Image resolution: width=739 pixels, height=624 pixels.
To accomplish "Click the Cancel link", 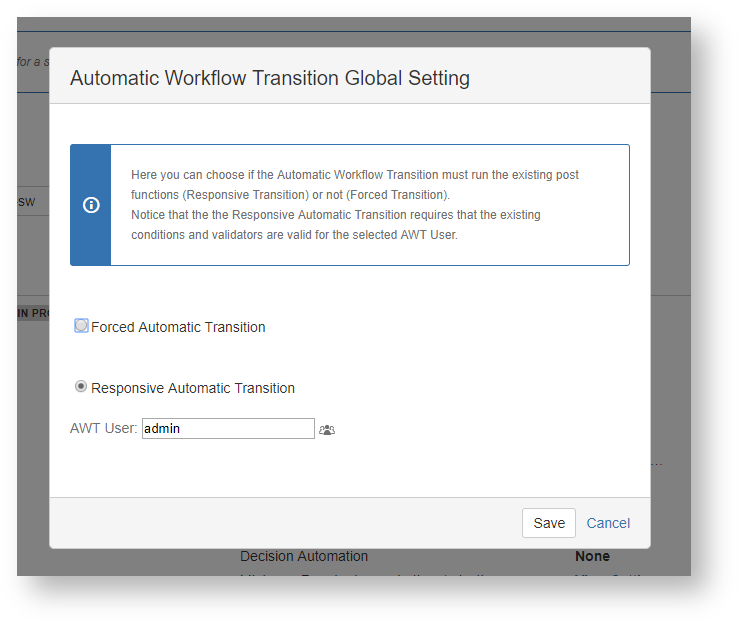I will pos(608,523).
